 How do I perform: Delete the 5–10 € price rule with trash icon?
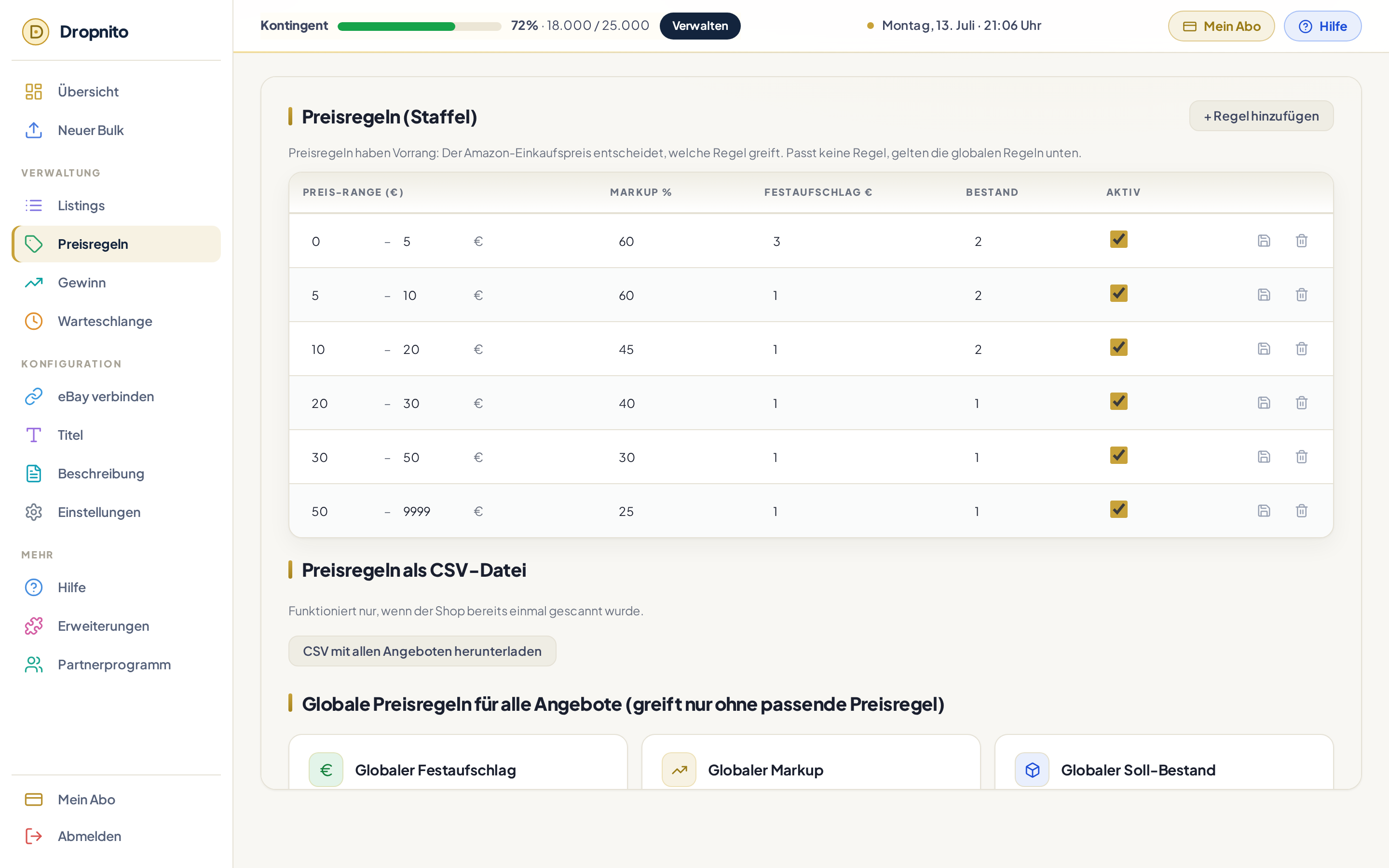tap(1301, 295)
